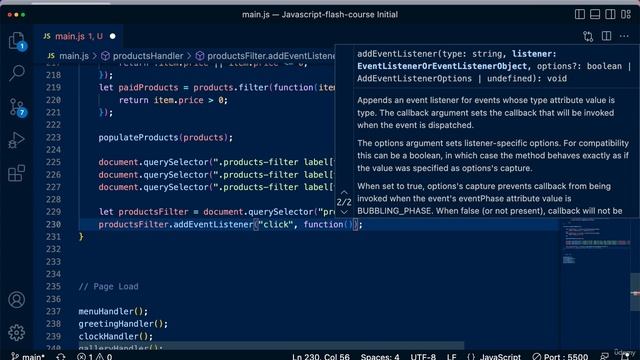Show next signature in parameter hint

(344, 212)
